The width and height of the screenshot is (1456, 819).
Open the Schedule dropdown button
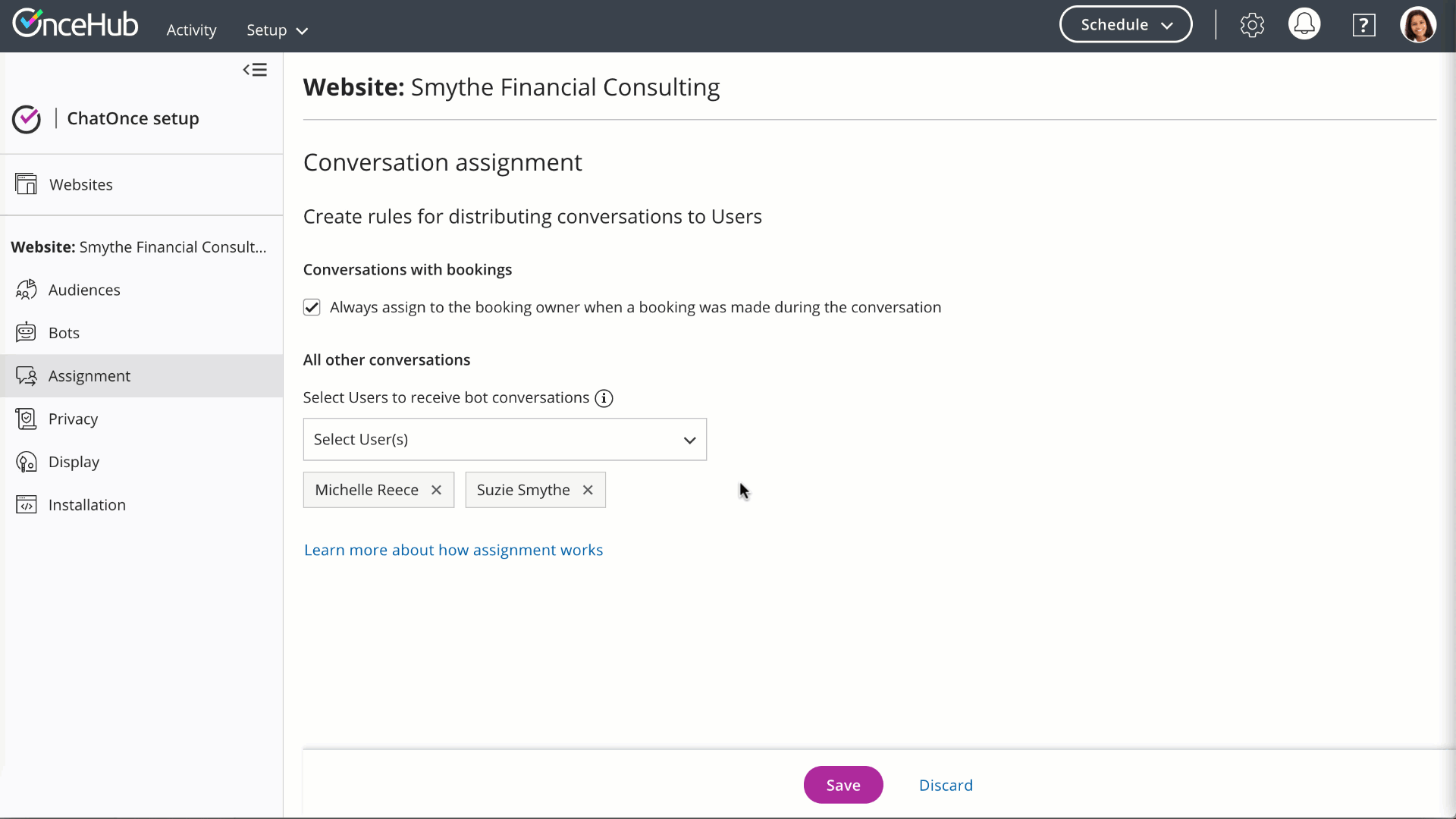point(1125,25)
